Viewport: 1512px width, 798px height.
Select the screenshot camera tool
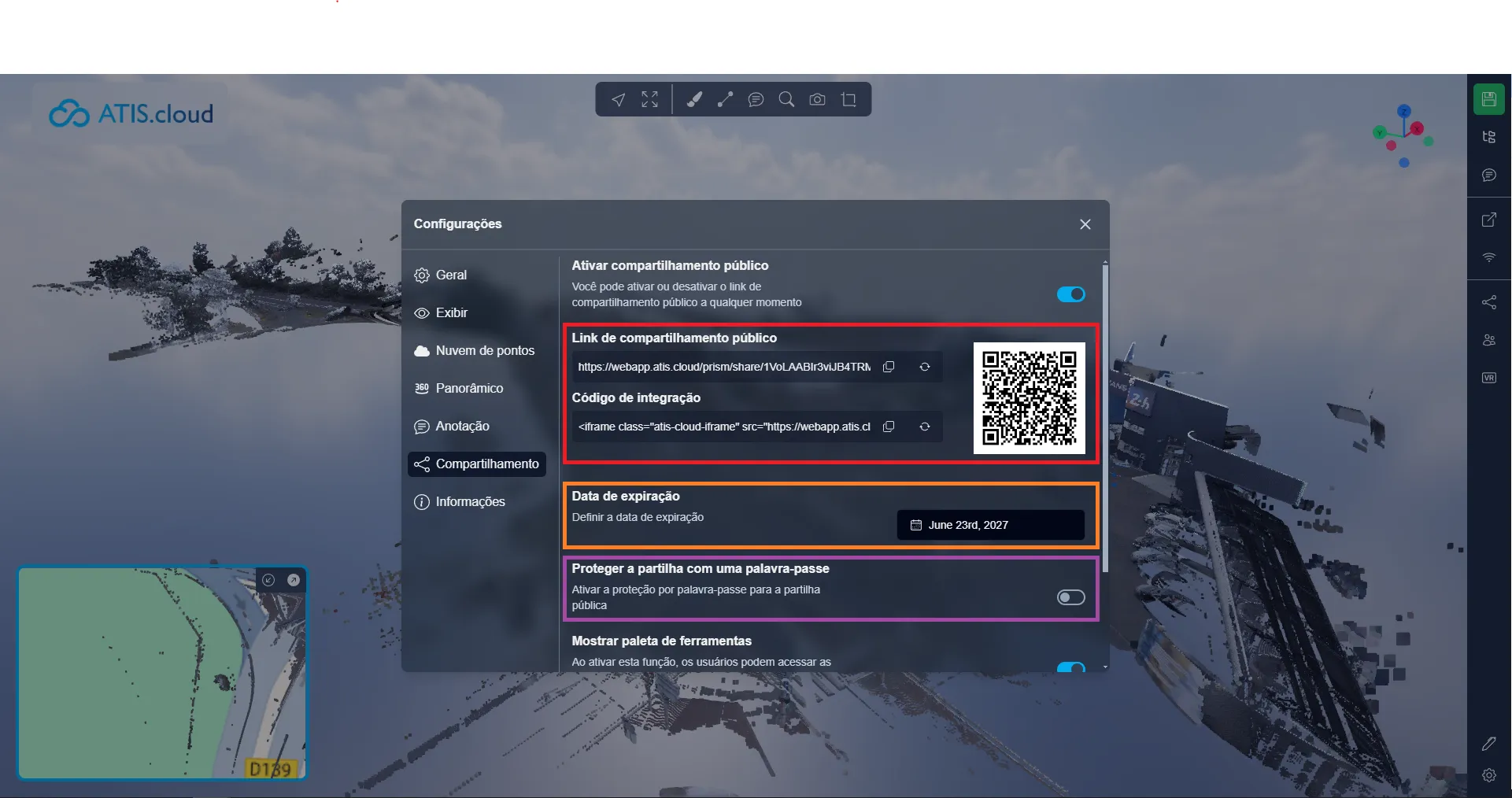(818, 99)
